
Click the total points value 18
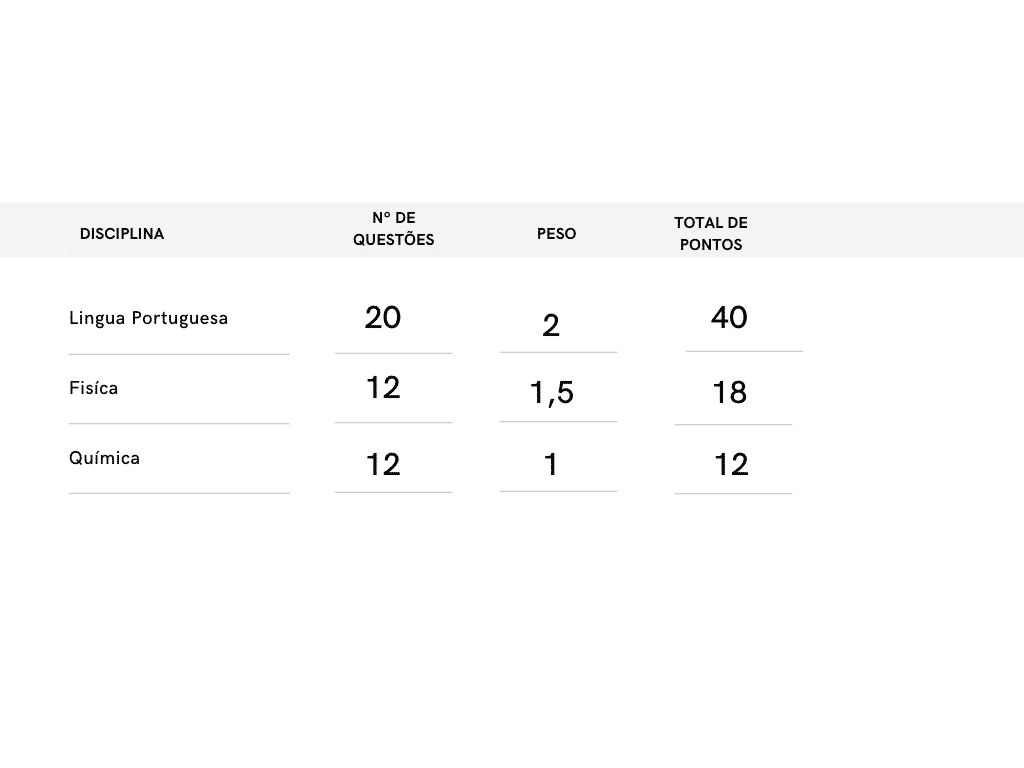point(730,393)
